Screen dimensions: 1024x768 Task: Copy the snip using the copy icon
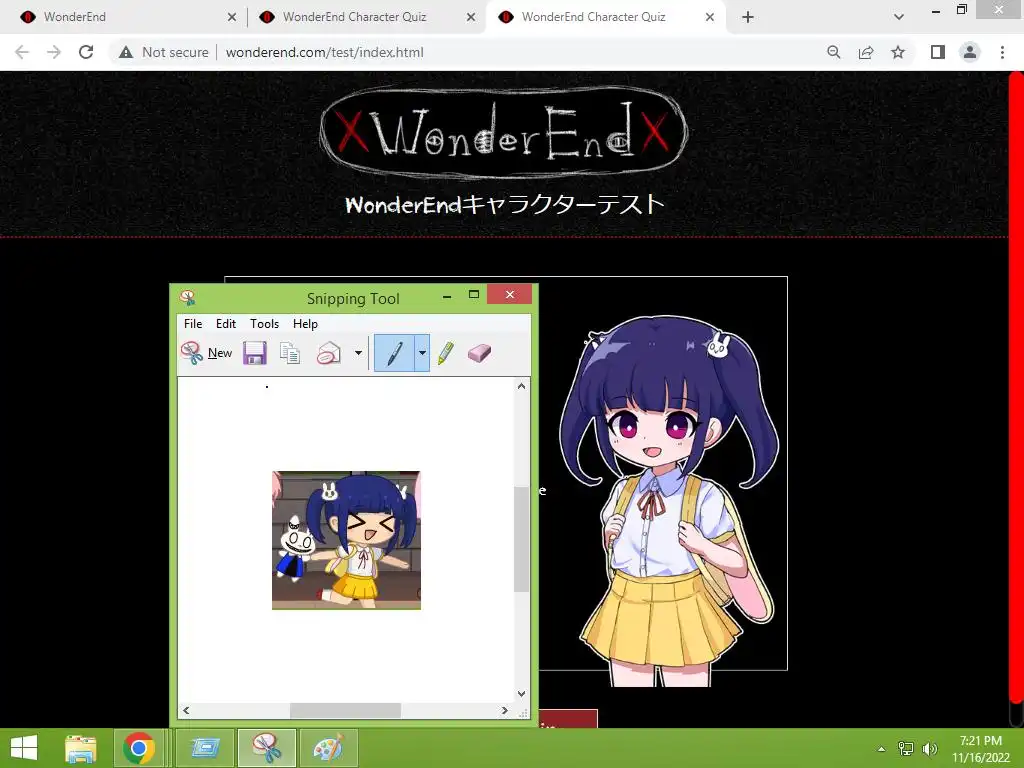point(290,353)
